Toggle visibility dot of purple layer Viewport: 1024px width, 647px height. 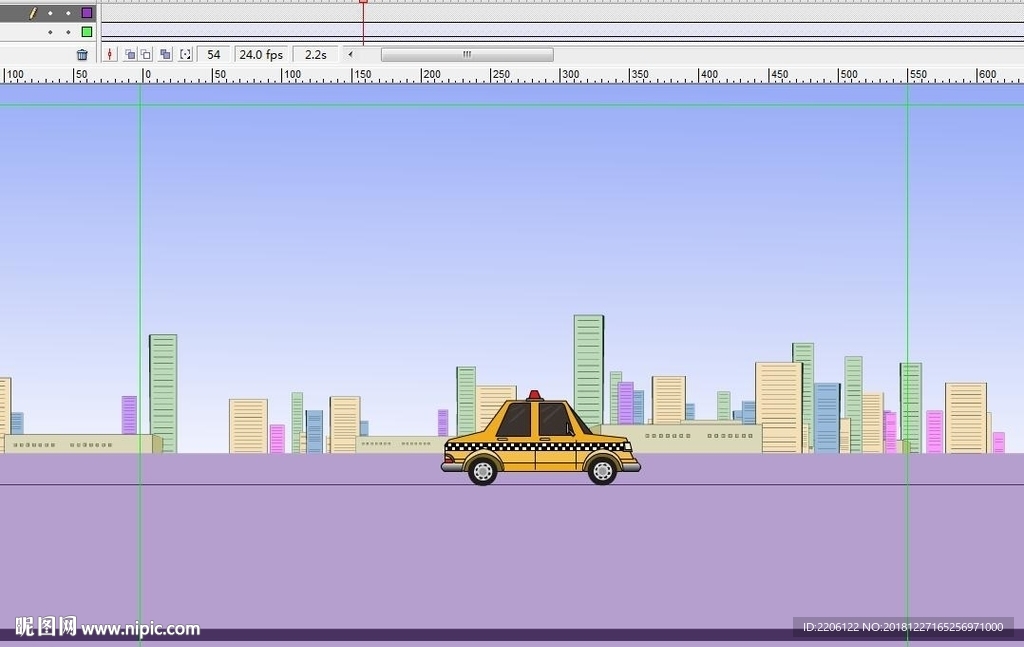50,13
